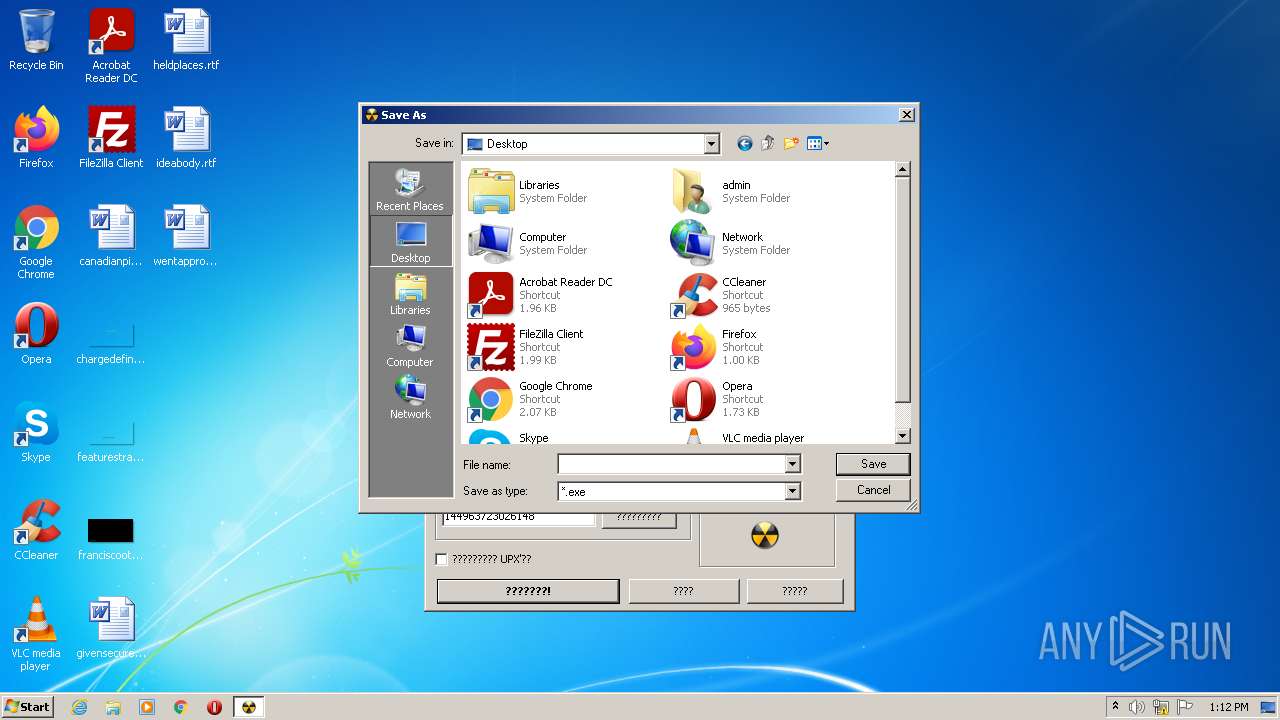
Task: Click the number field in background window
Action: pyautogui.click(x=518, y=517)
